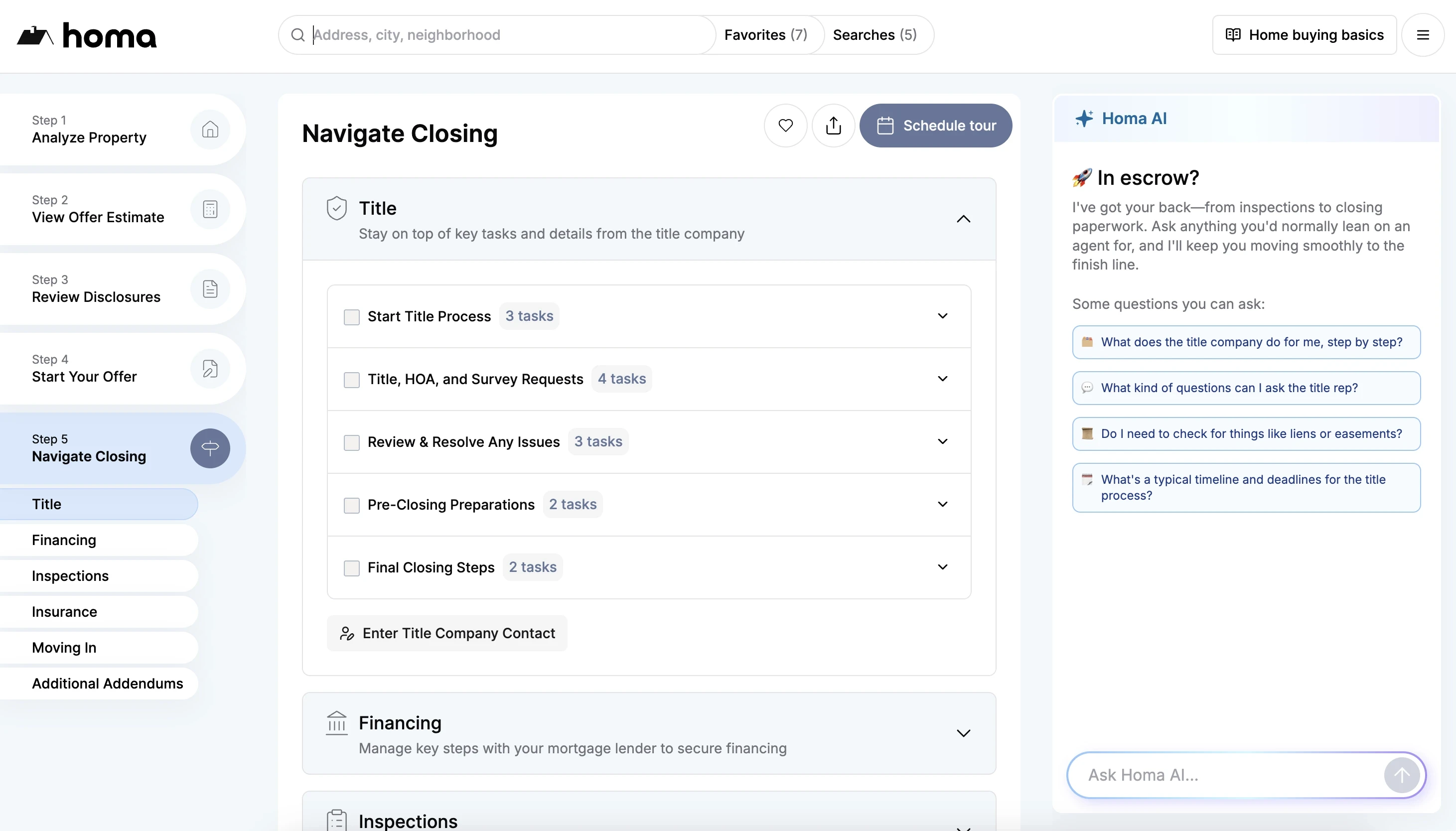Click the Review Disclosures document icon
Viewport: 1456px width, 831px height.
[x=210, y=289]
